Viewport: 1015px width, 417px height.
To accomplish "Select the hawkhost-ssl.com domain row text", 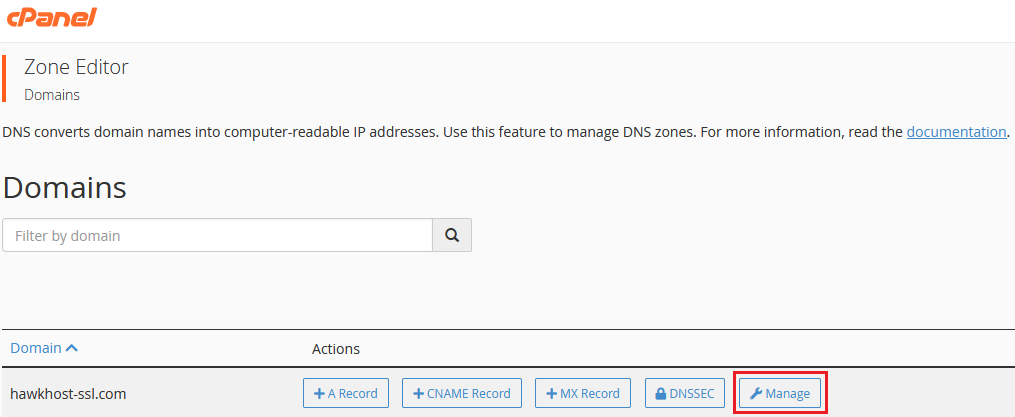I will [68, 394].
